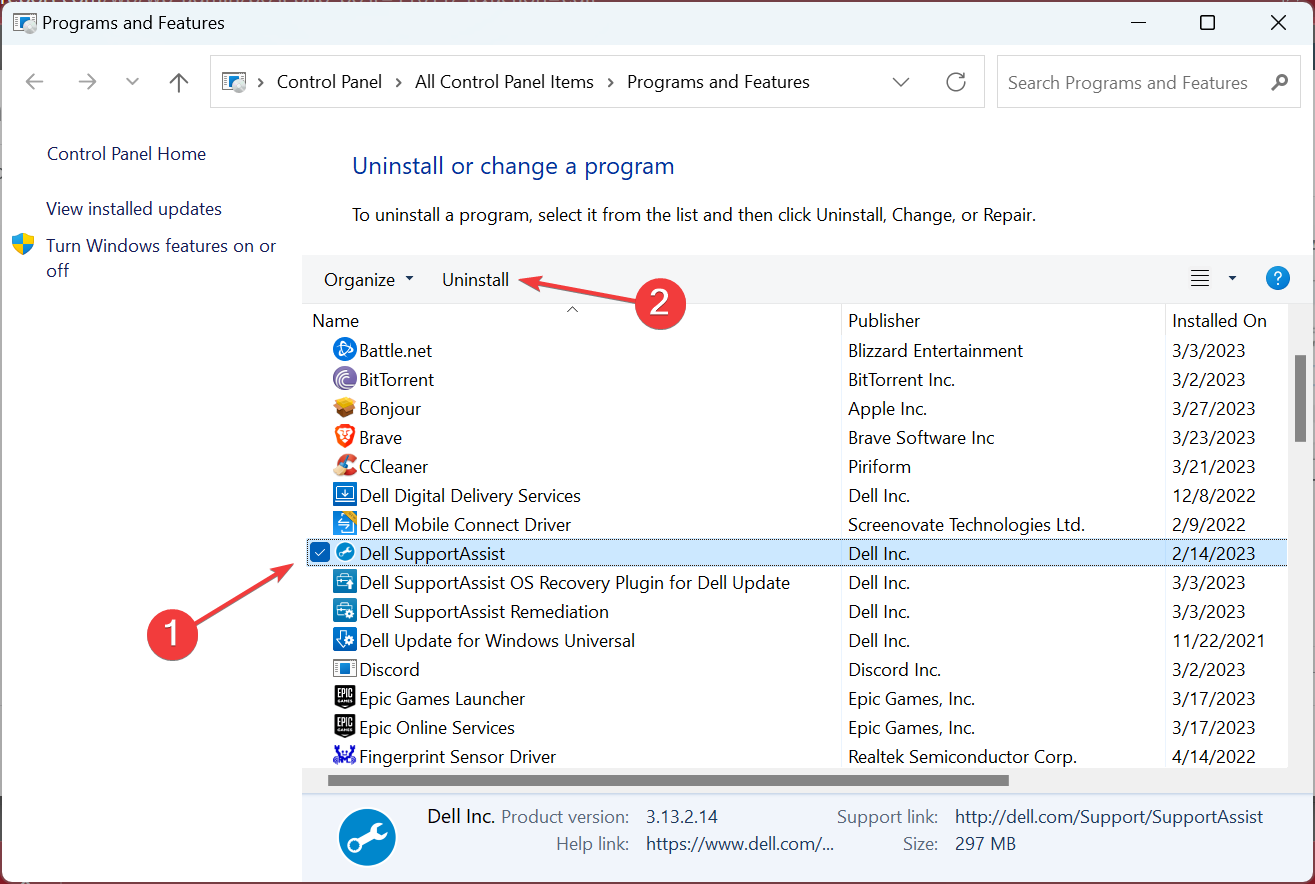Select the BitTorrent row name

point(397,380)
